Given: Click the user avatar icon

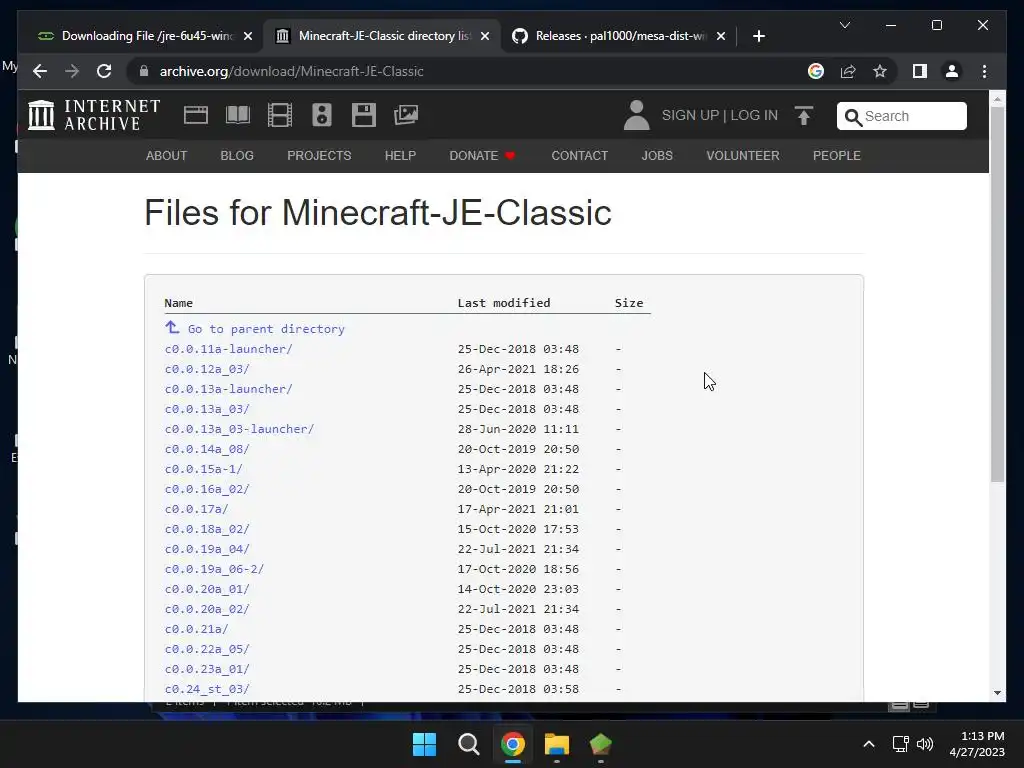Looking at the screenshot, I should click(x=636, y=115).
